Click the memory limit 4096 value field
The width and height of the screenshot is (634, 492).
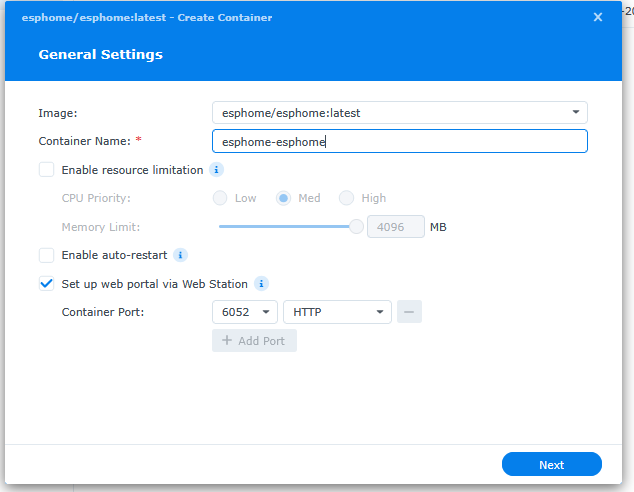[395, 226]
